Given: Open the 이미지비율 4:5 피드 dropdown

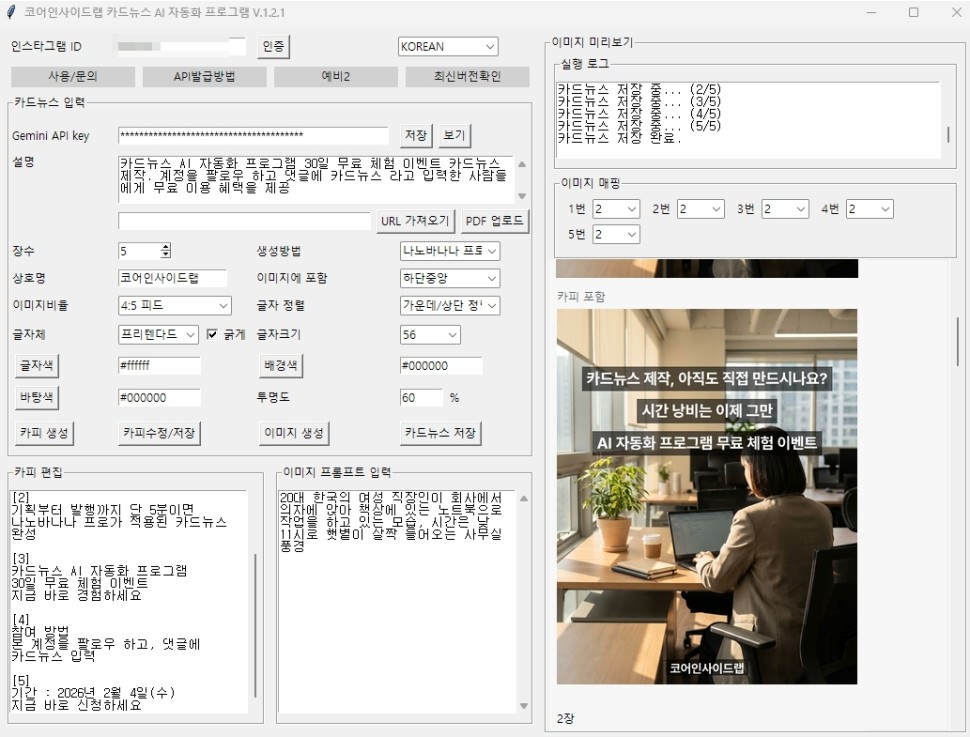Looking at the screenshot, I should point(174,305).
